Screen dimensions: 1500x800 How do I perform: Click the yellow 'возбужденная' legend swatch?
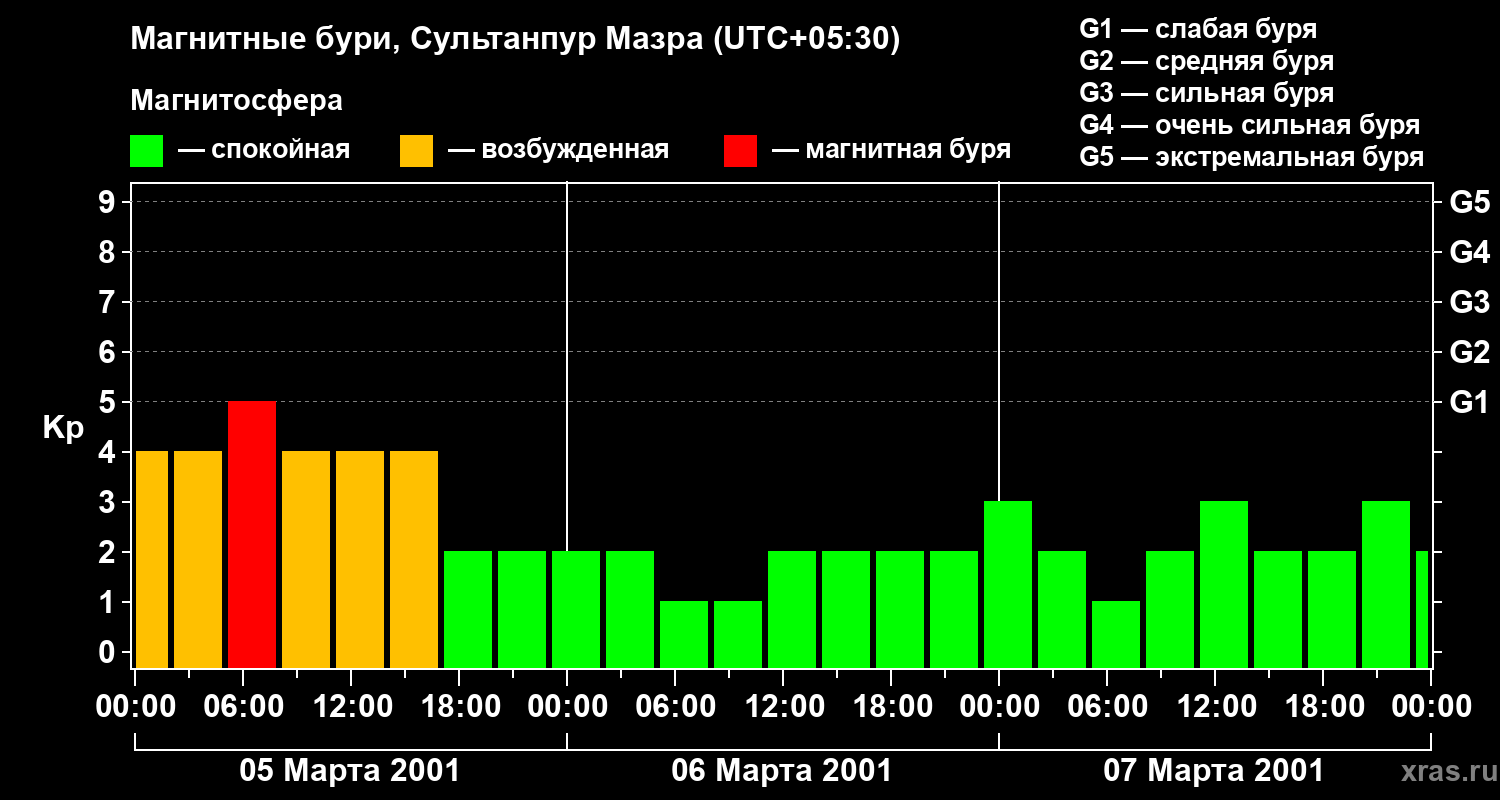click(416, 151)
